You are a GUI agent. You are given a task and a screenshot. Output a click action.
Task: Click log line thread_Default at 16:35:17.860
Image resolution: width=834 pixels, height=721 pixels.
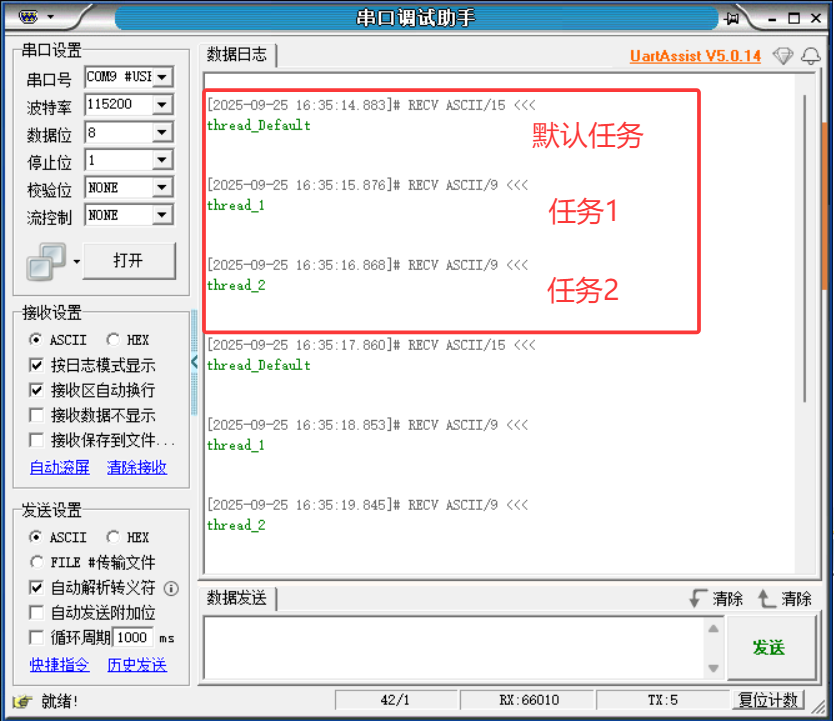(x=259, y=365)
